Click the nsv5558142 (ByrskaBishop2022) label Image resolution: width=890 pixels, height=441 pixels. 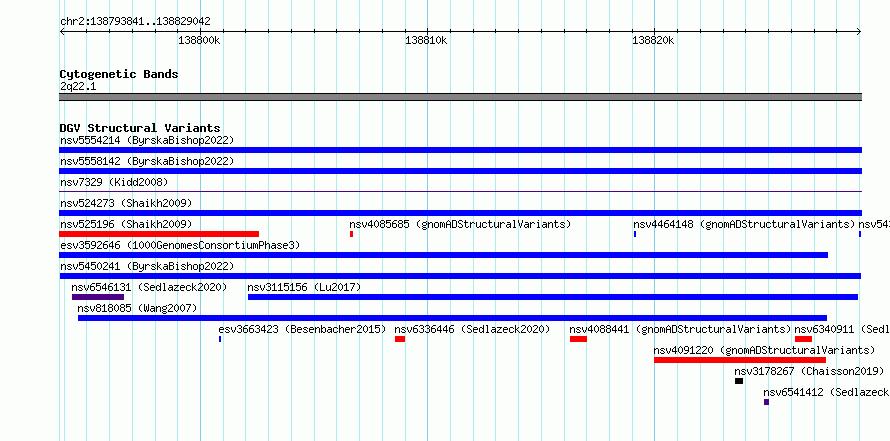147,161
